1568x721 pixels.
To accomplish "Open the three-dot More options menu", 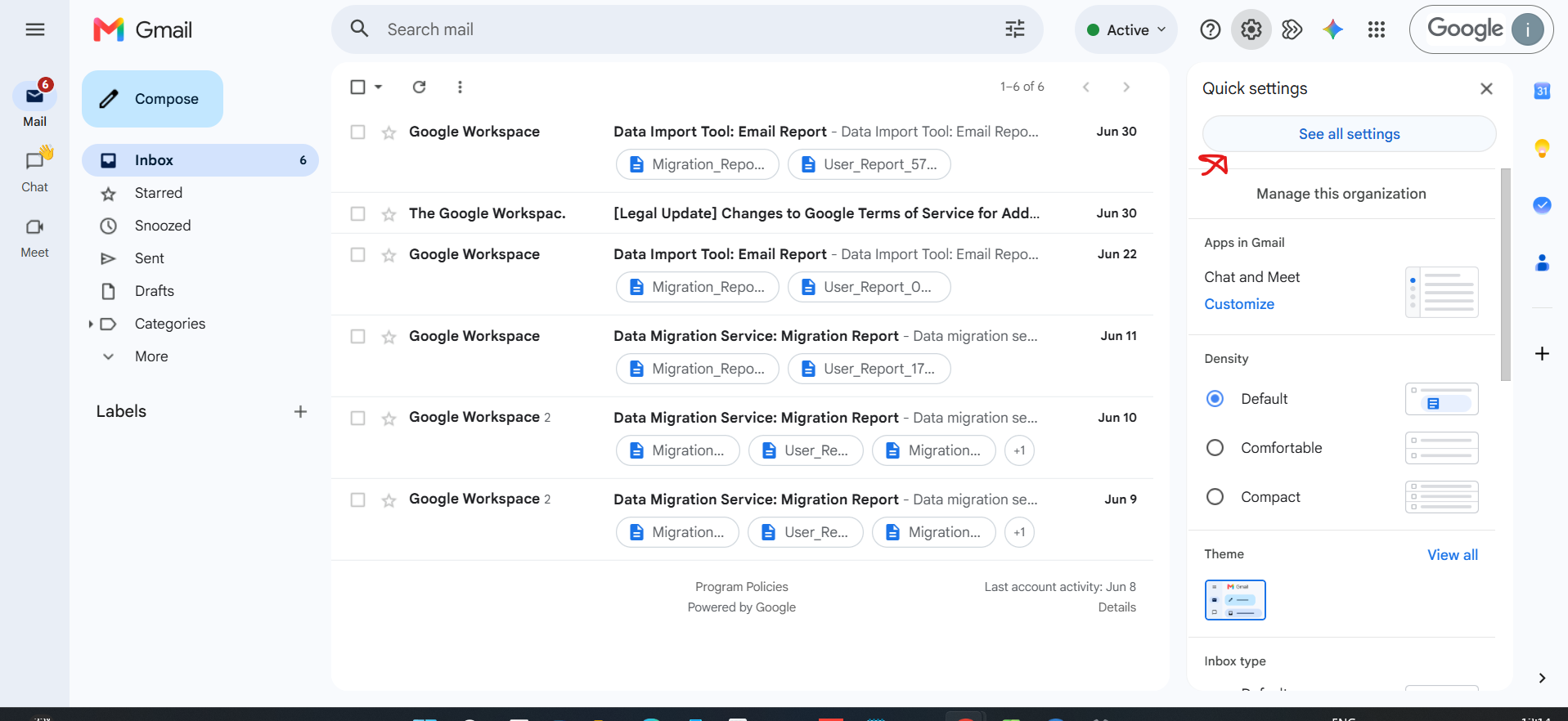I will (460, 87).
